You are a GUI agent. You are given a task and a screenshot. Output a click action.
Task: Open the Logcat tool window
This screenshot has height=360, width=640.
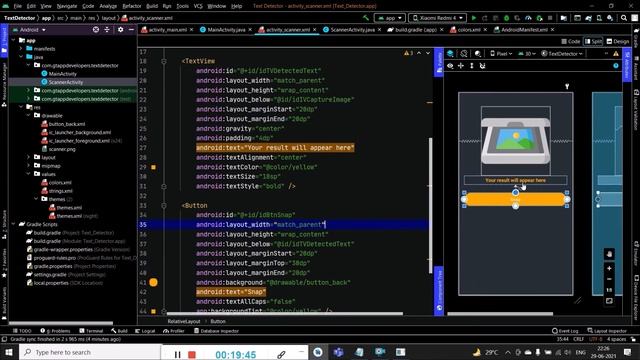point(145,331)
